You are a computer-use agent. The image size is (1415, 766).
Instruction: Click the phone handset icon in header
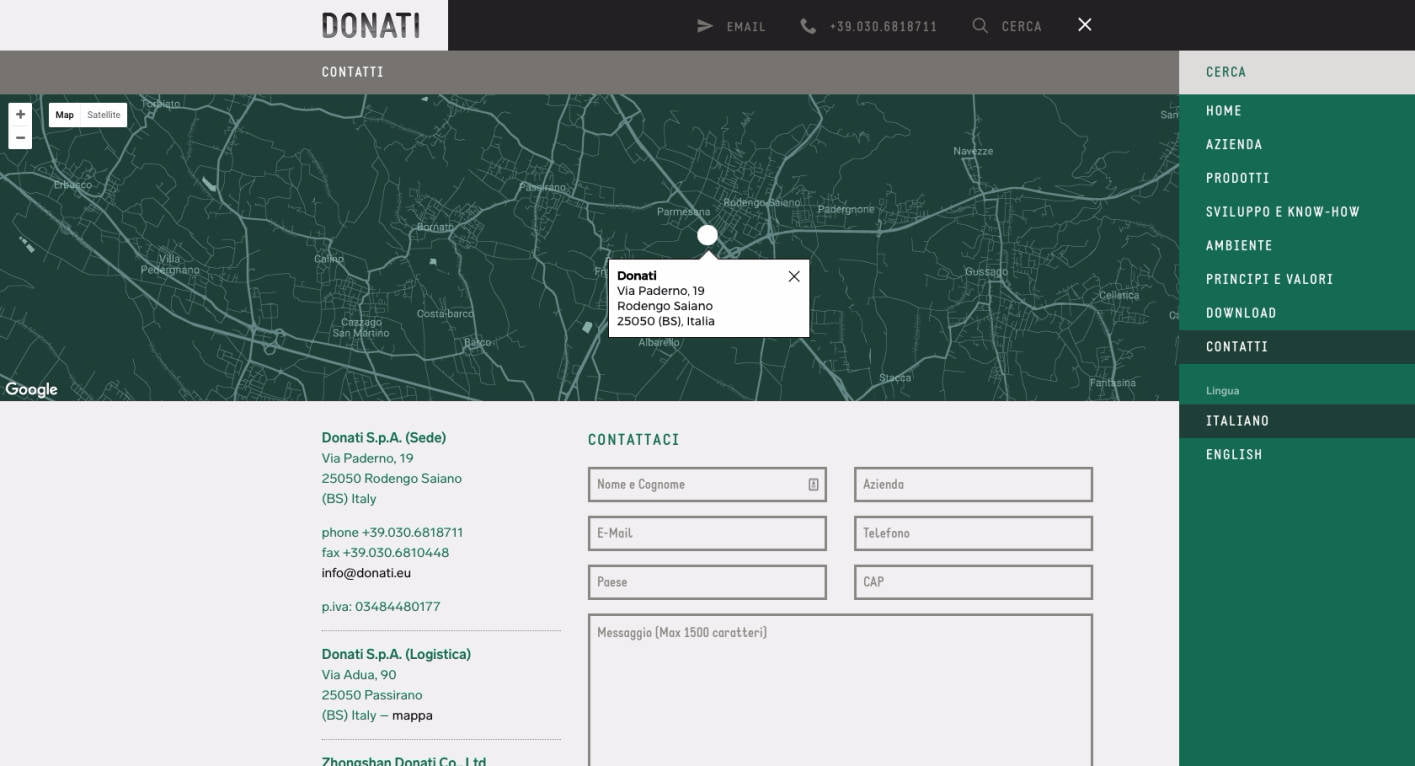808,26
